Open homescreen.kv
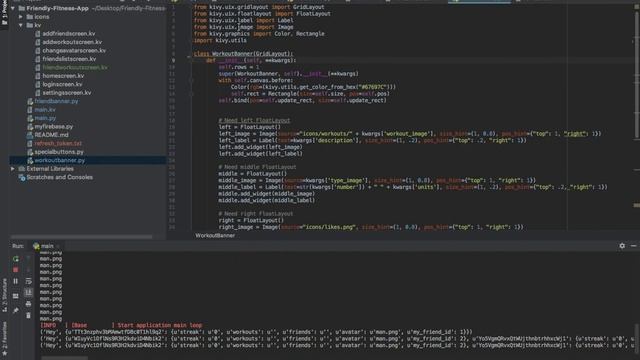This screenshot has height=360, width=640. click(63, 76)
